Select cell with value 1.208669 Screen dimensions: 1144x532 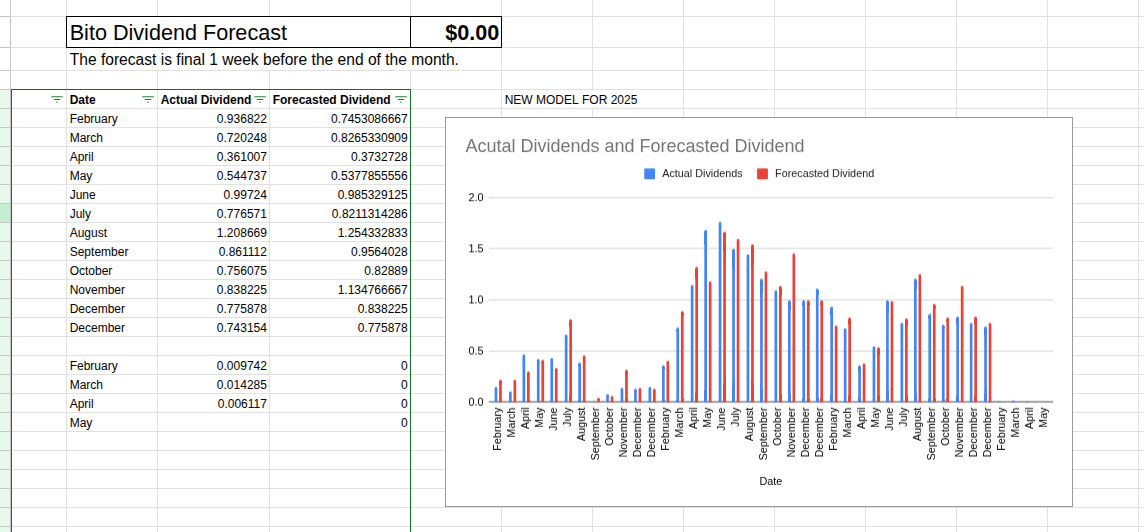pos(213,233)
